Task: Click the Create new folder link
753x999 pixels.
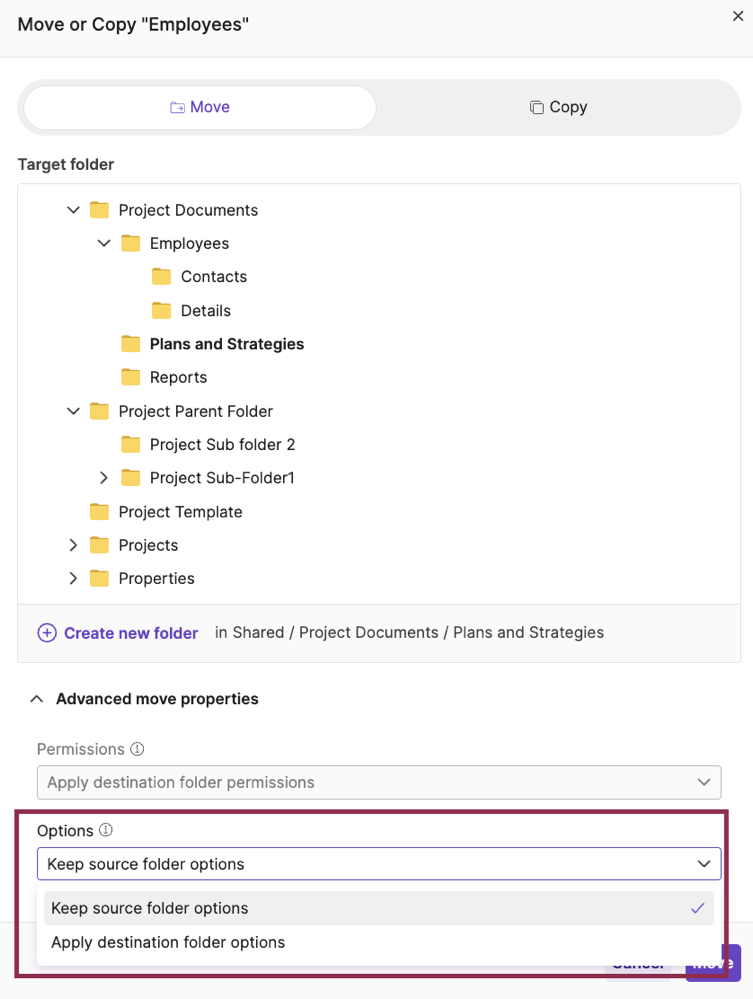Action: 131,633
